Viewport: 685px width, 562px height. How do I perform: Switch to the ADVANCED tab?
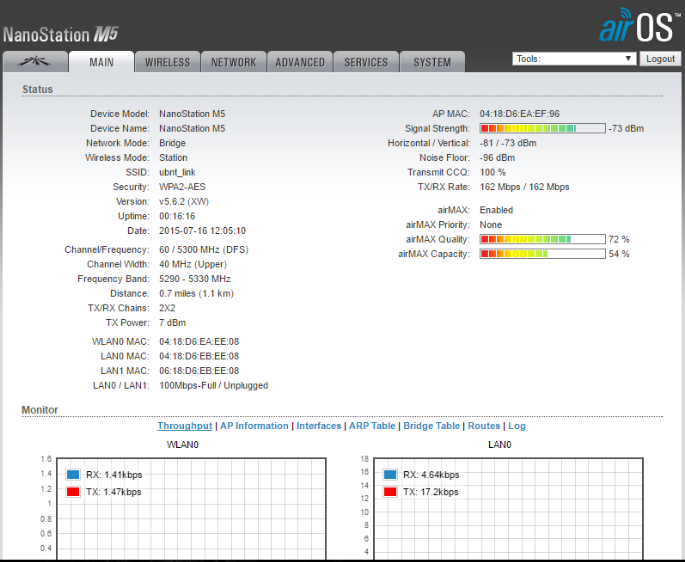tap(300, 62)
